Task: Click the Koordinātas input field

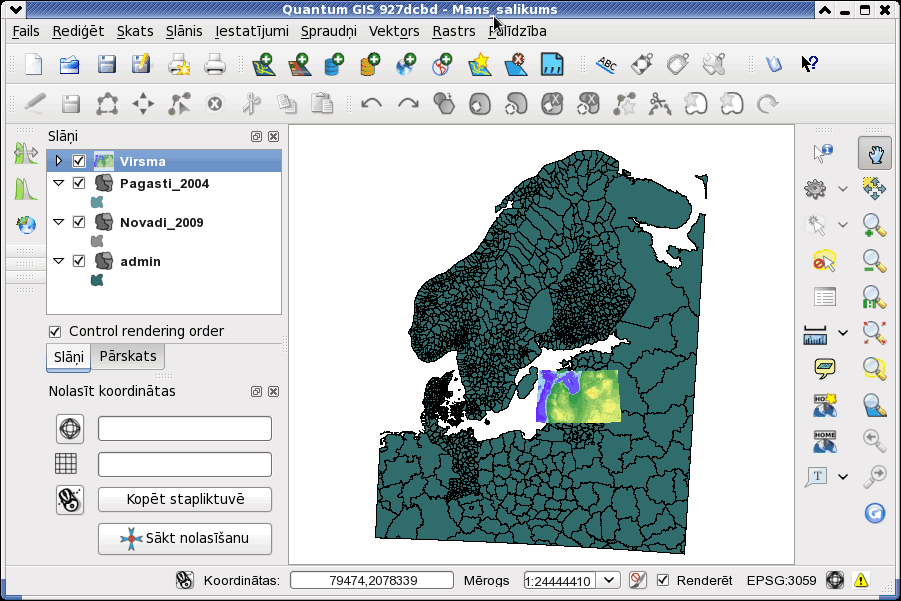Action: pos(372,580)
